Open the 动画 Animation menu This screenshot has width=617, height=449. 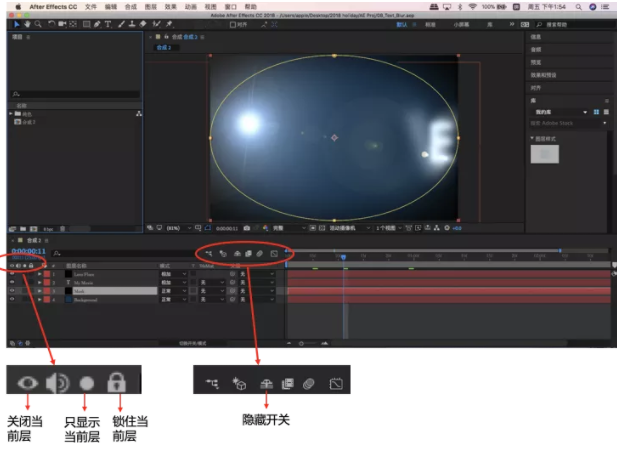(191, 7)
